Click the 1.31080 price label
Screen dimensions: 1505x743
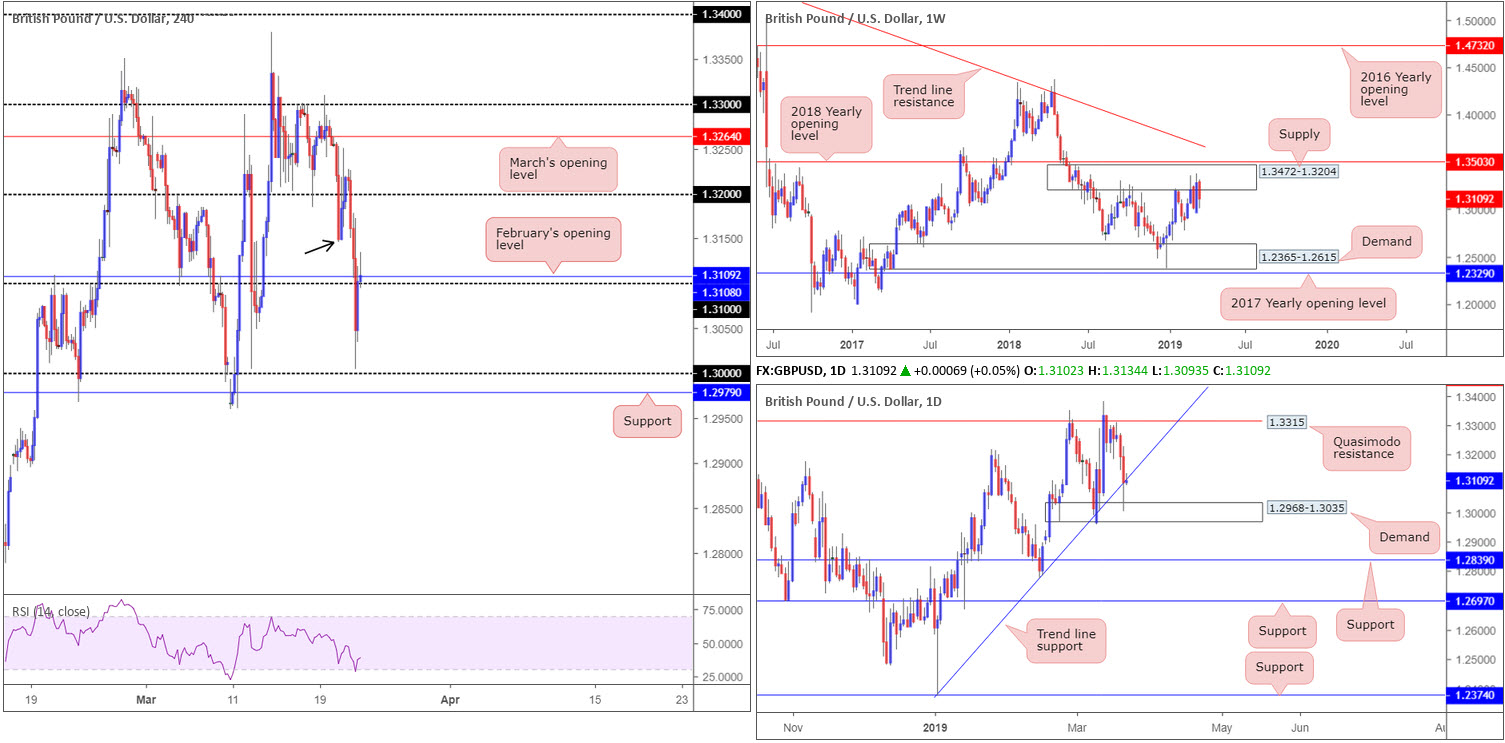(721, 292)
